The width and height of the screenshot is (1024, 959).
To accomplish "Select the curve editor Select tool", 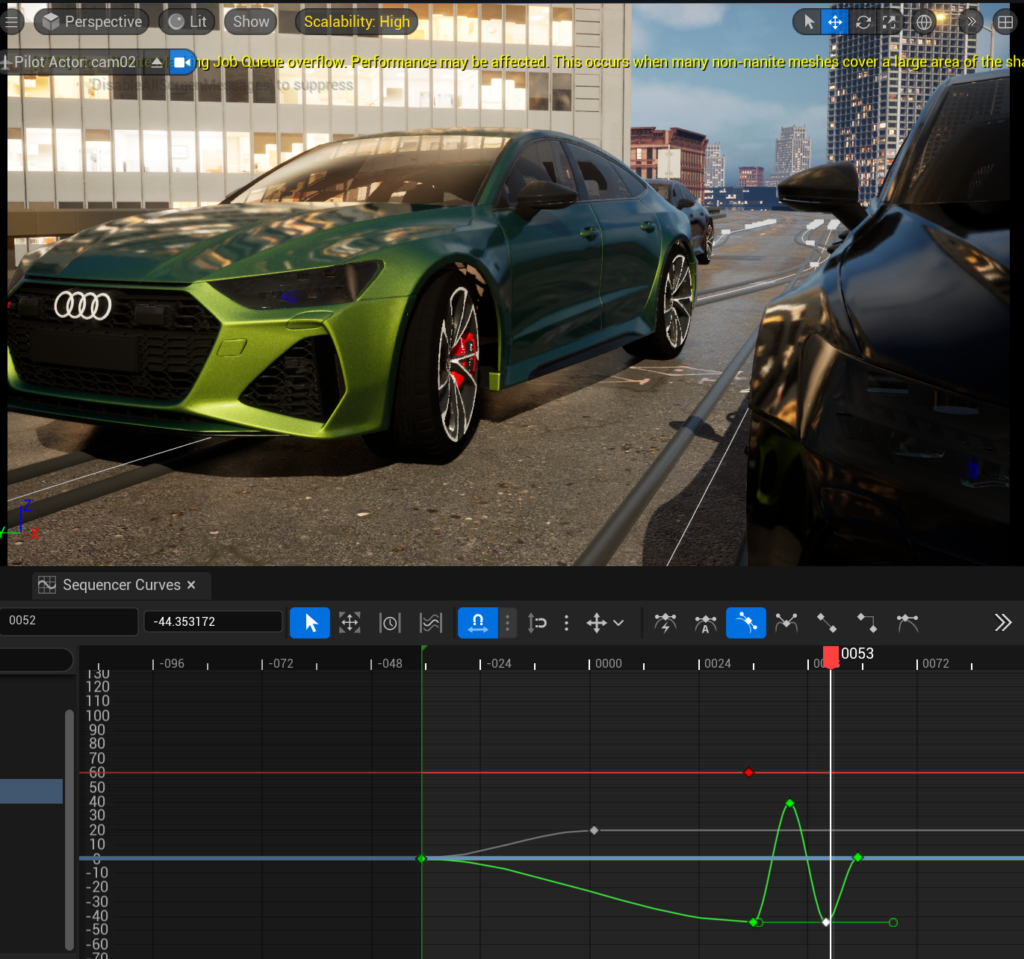I will (x=310, y=623).
